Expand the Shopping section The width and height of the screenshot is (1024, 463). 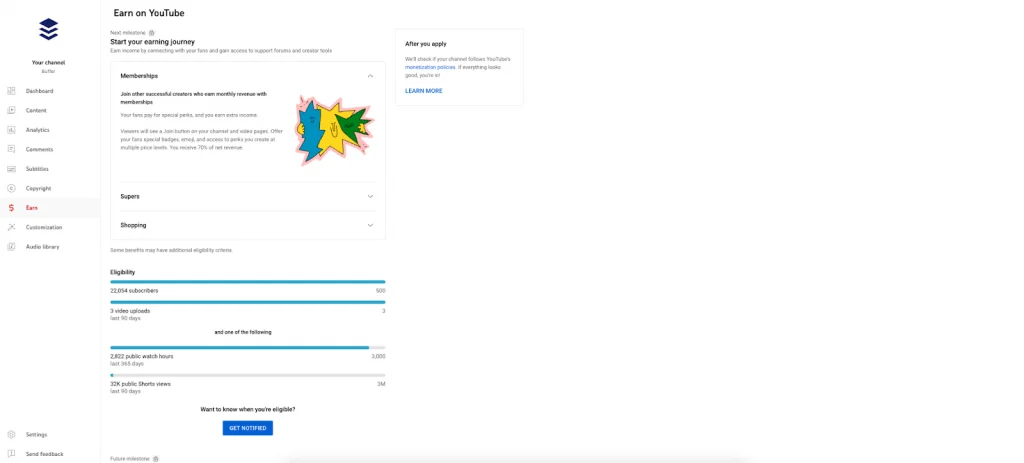pos(248,225)
